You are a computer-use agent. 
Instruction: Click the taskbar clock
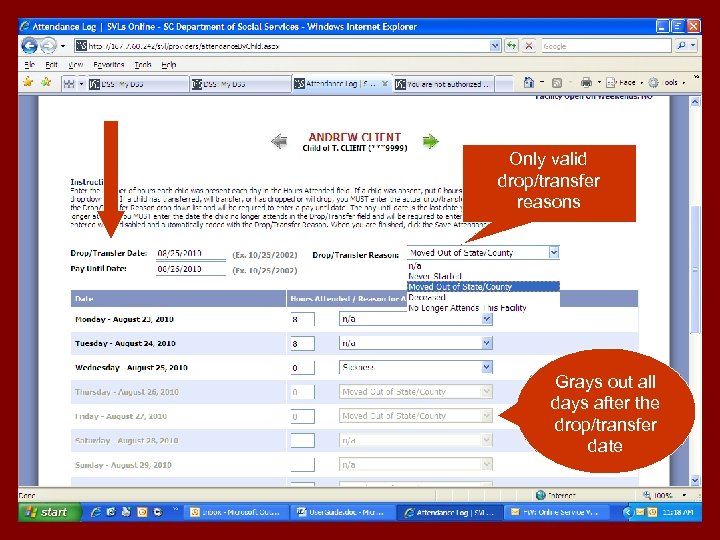[678, 512]
